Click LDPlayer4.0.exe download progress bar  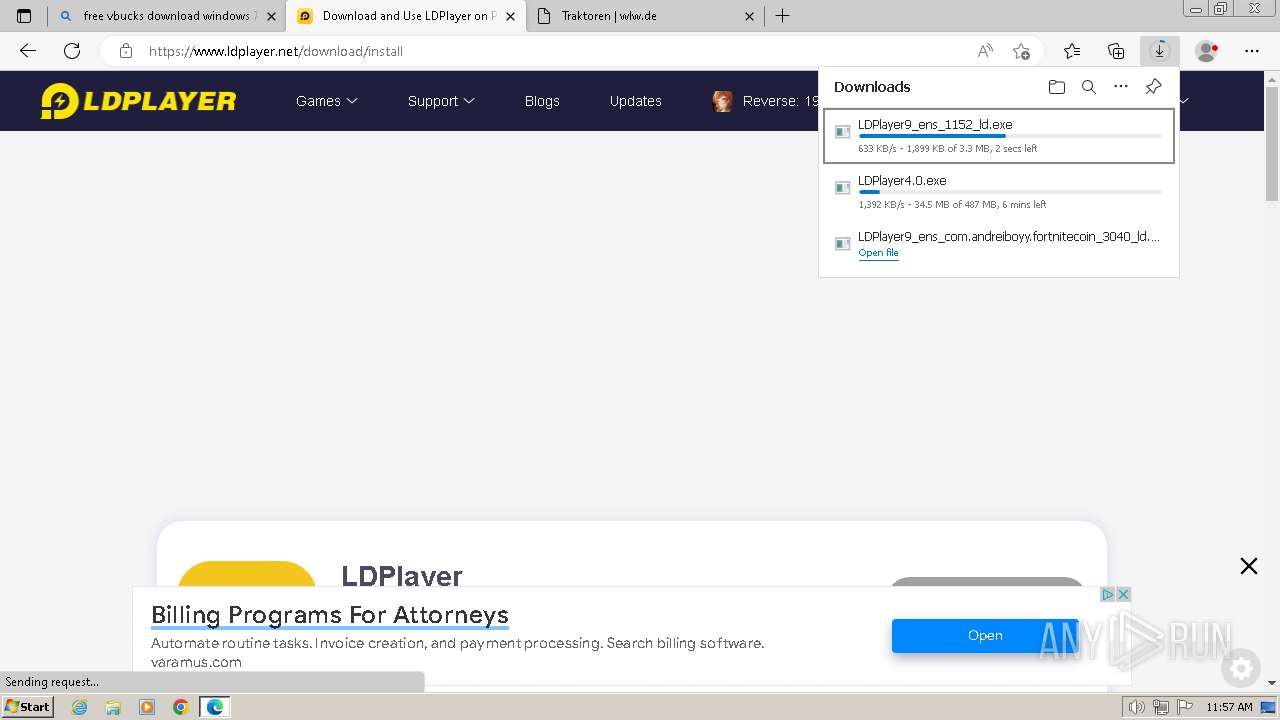(1010, 192)
